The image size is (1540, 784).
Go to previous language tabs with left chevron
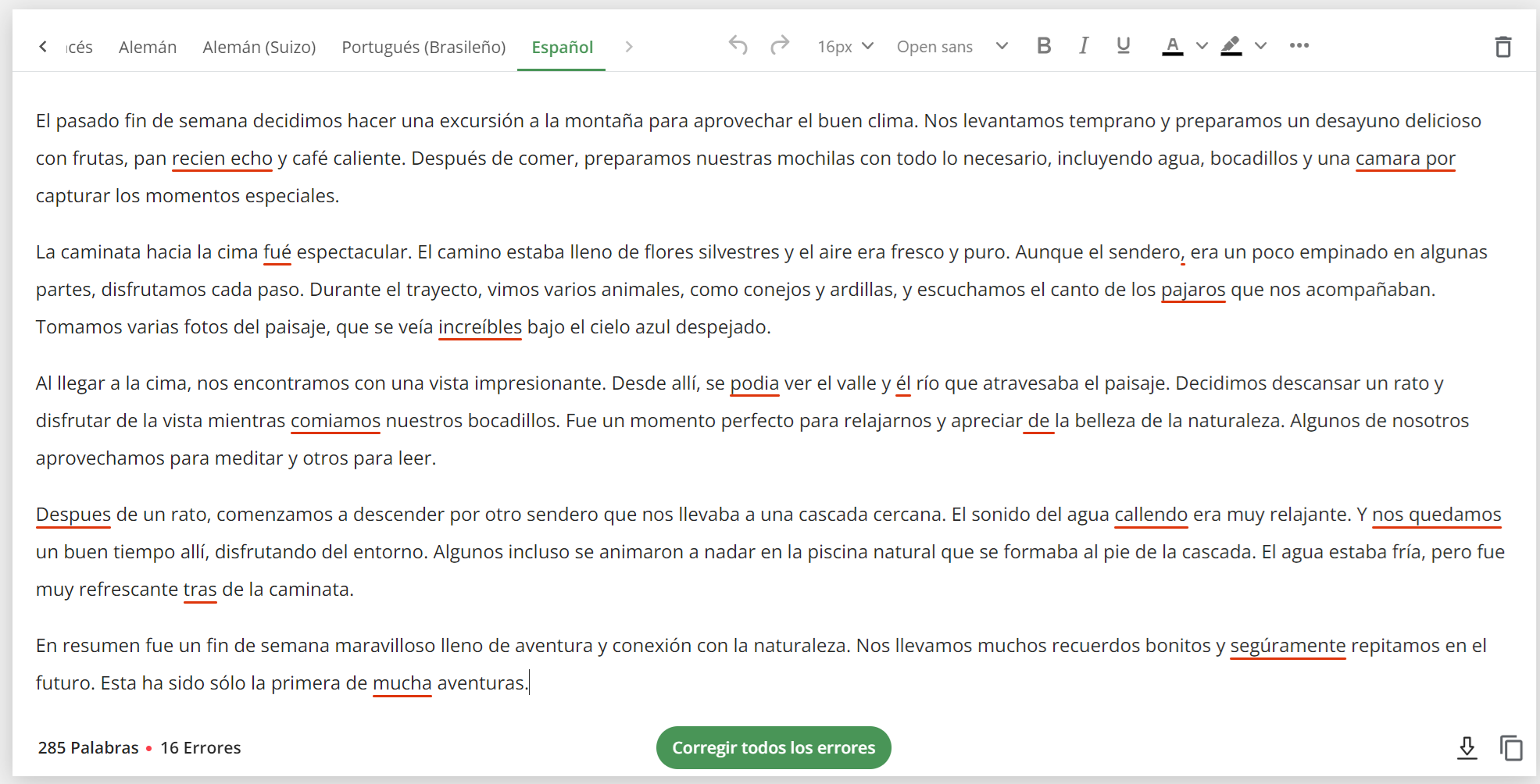click(x=43, y=47)
